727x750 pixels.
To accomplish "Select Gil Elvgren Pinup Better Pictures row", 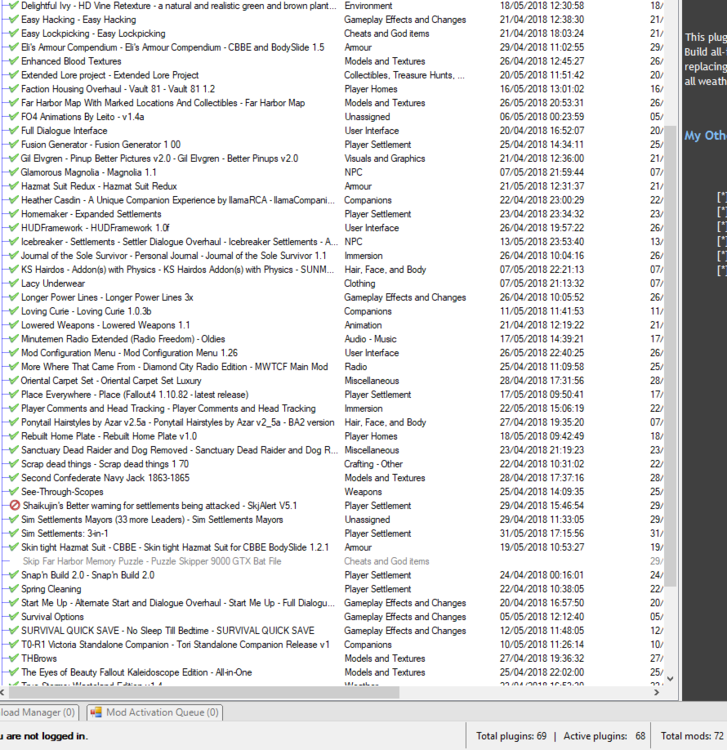I will 332,158.
